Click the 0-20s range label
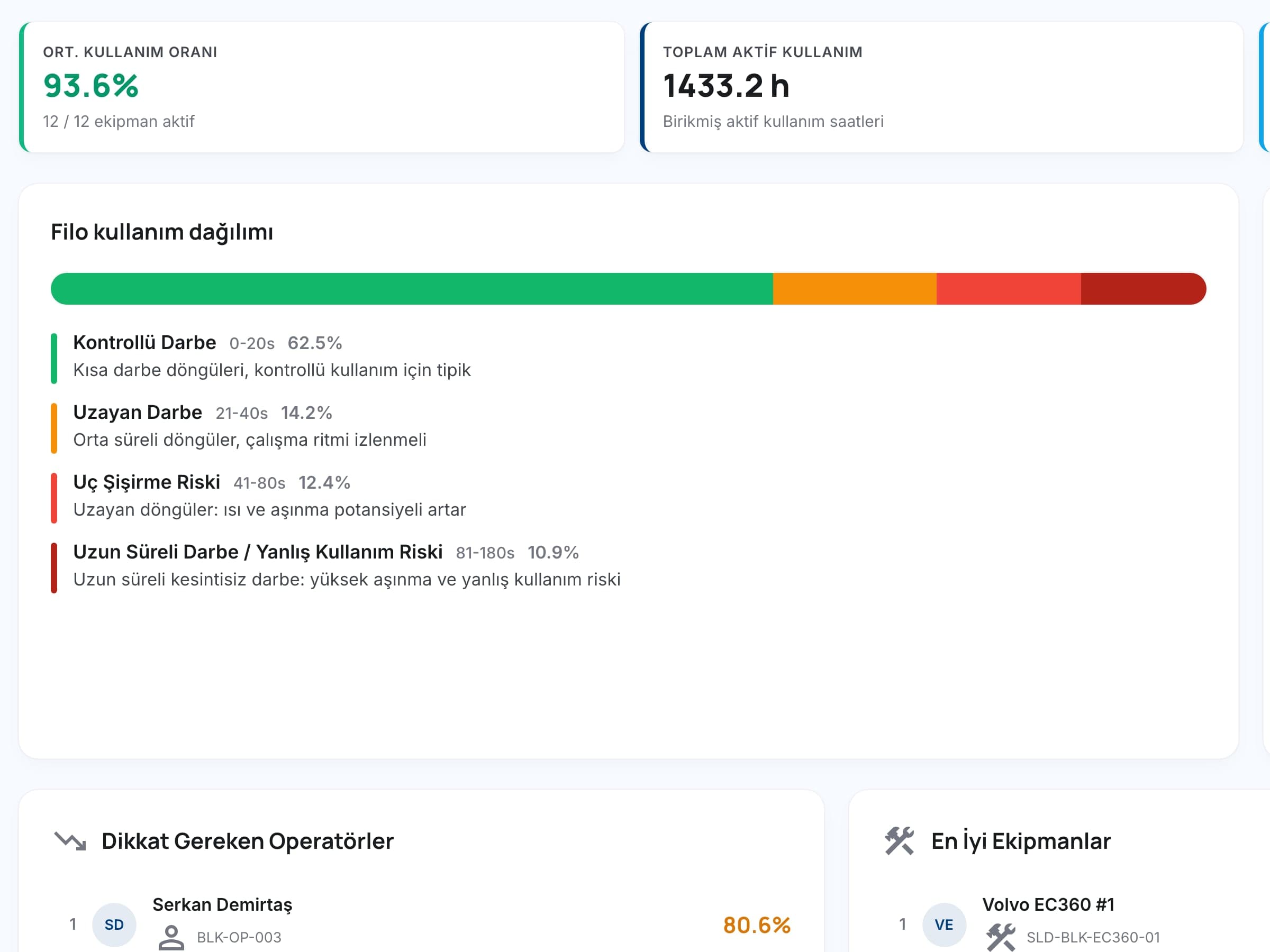Image resolution: width=1270 pixels, height=952 pixels. (x=252, y=344)
